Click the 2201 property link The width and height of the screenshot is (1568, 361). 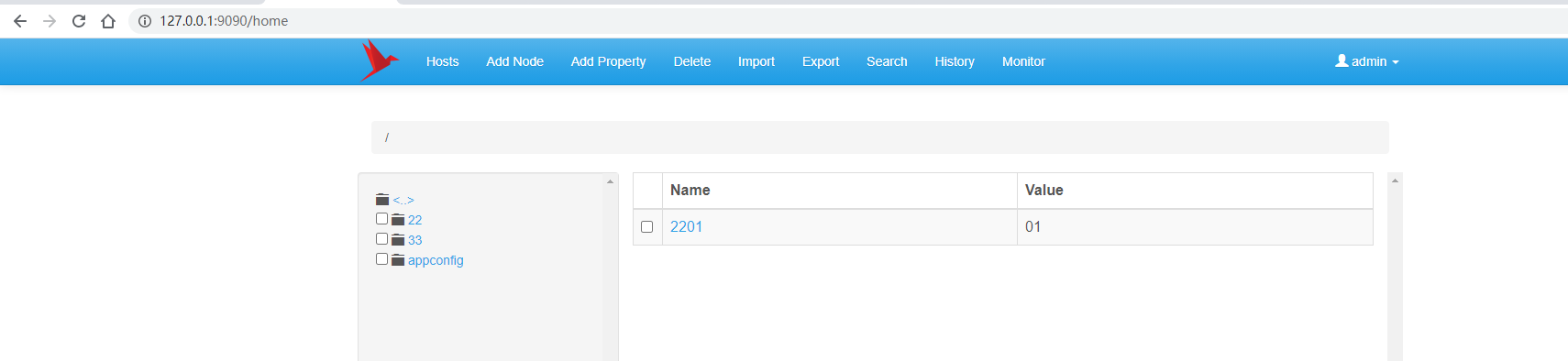(x=686, y=227)
